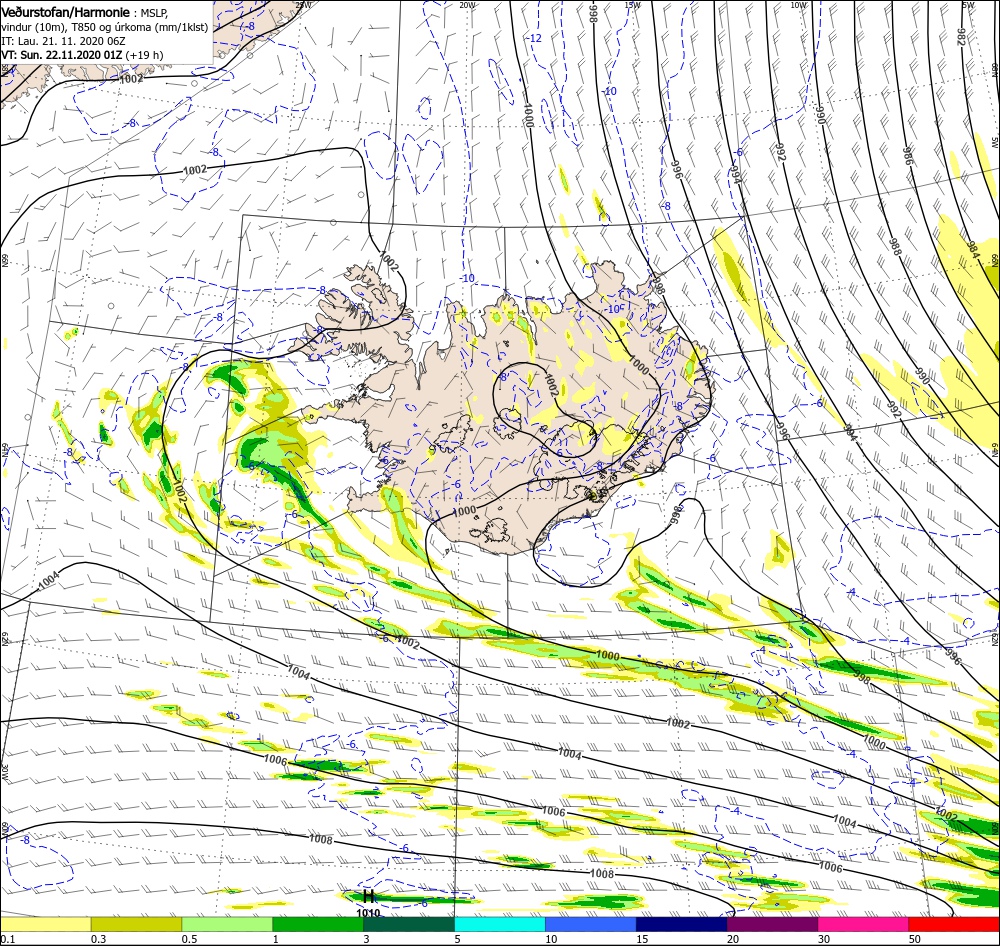This screenshot has width=1000, height=946.
Task: Click the Veðurstofan/Harmonie title text
Action: (66, 12)
